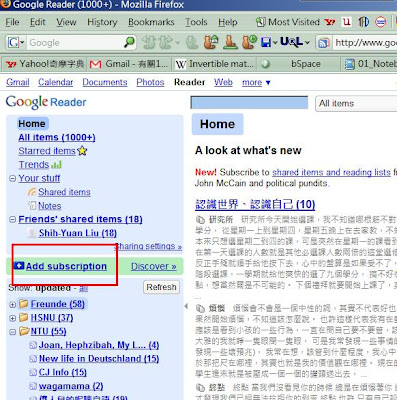Screen dimensions: 397x400
Task: Open the File menu
Action: click(12, 22)
